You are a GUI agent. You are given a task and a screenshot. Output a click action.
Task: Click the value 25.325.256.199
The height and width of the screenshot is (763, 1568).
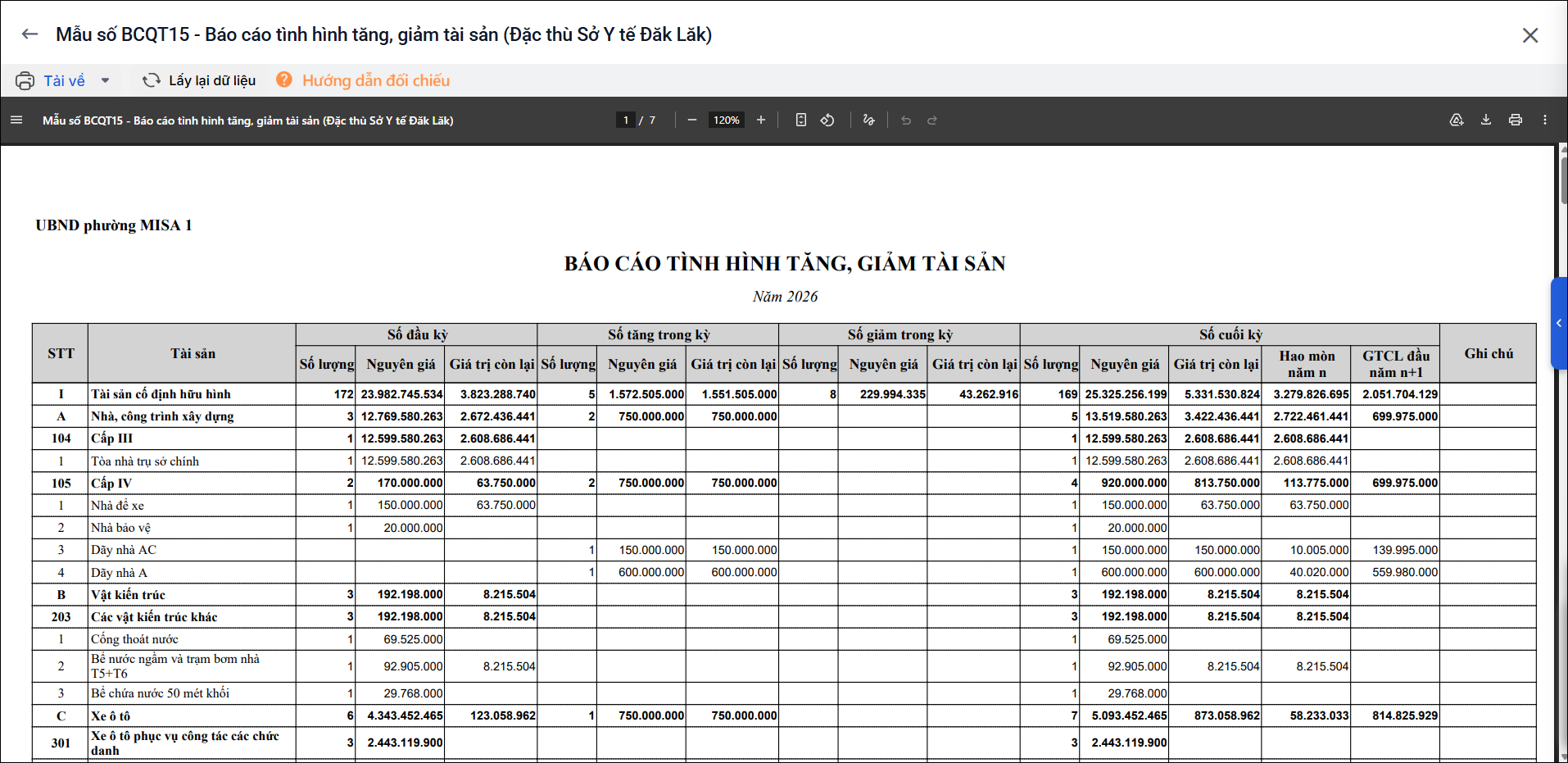click(1126, 394)
